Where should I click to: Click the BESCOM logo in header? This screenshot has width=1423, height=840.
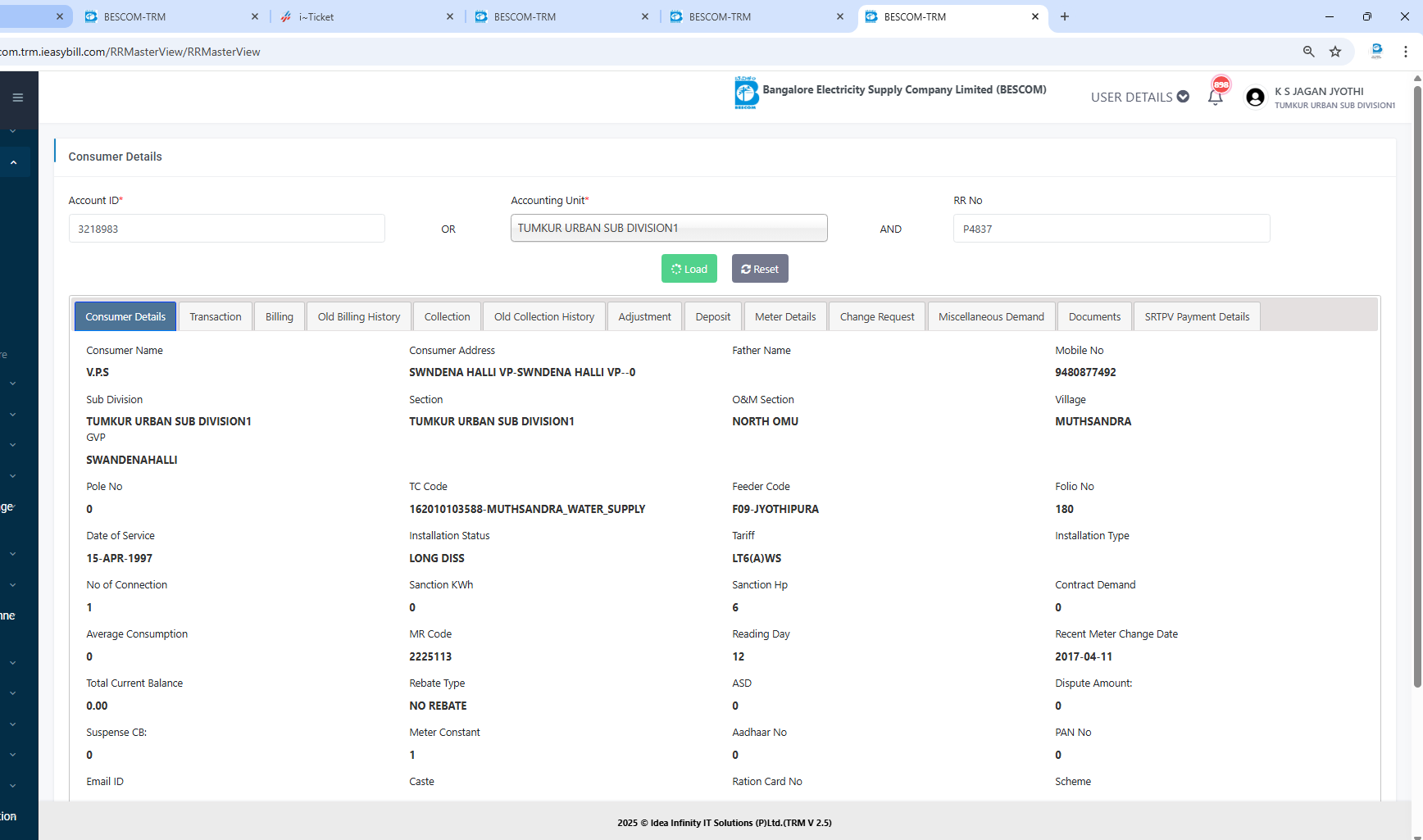tap(746, 93)
